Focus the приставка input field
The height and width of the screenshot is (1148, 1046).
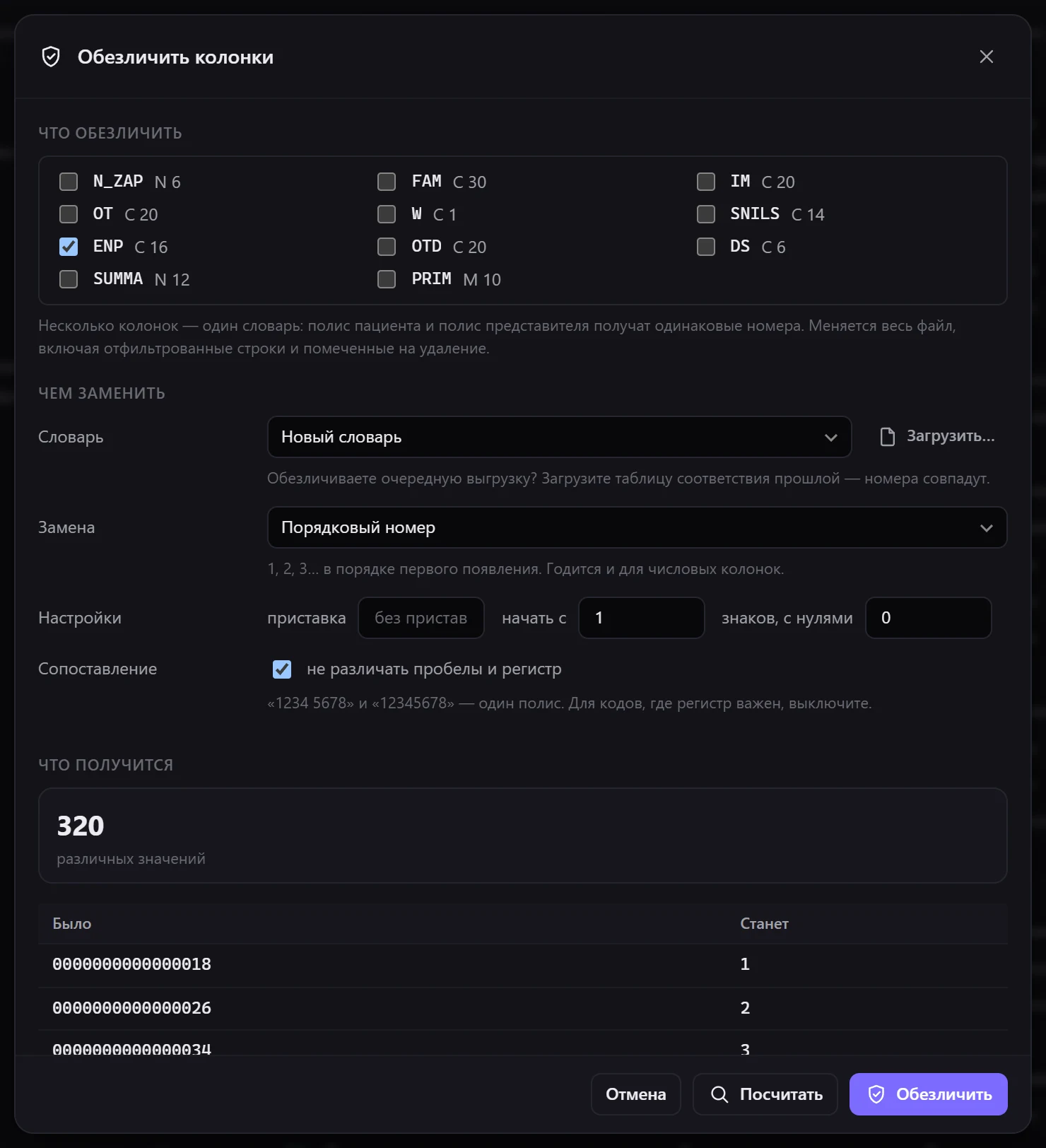pos(421,618)
